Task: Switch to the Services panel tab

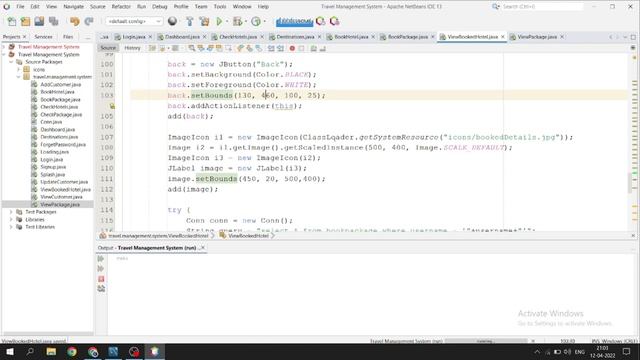Action: coord(43,37)
